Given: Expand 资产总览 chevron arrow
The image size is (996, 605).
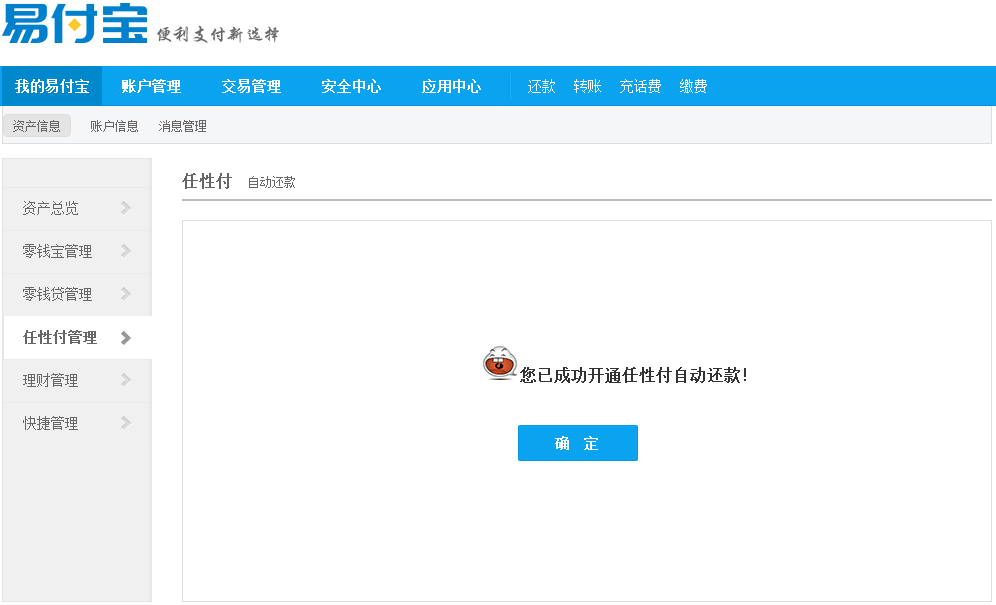Looking at the screenshot, I should (126, 208).
